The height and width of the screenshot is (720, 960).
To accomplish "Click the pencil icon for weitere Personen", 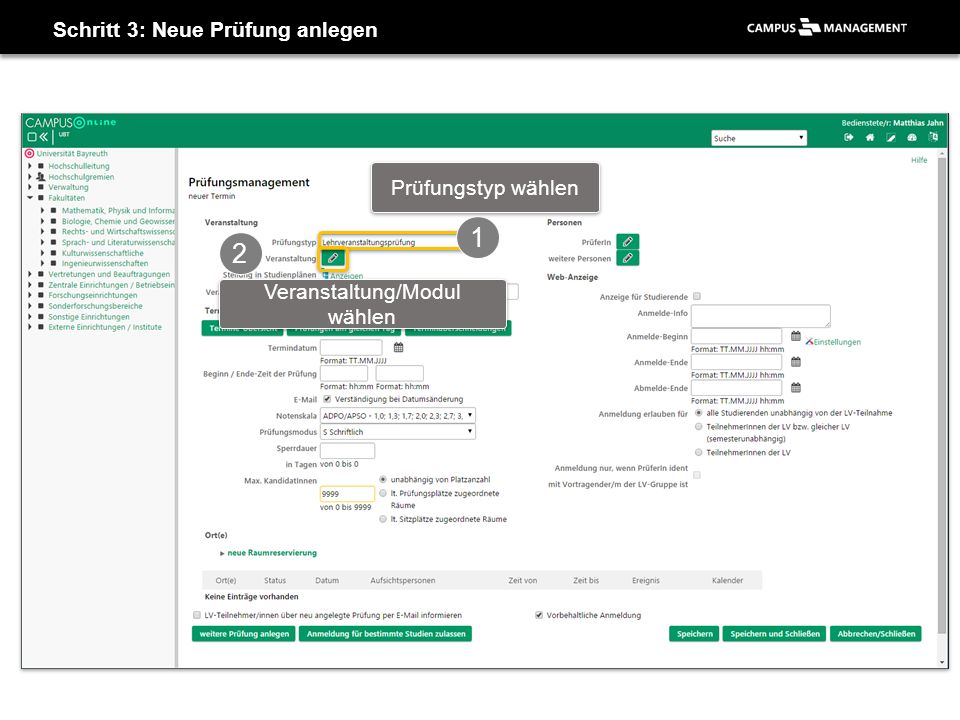I will (x=628, y=258).
